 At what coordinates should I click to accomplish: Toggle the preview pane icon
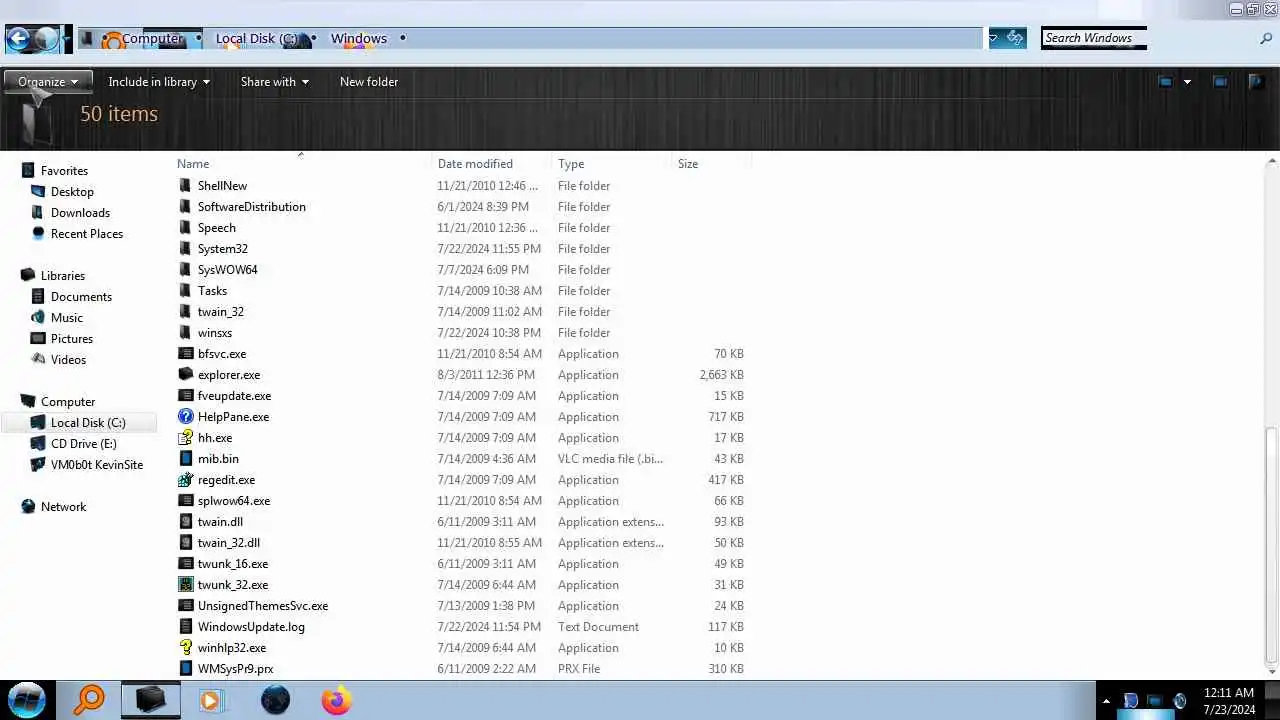tap(1220, 82)
